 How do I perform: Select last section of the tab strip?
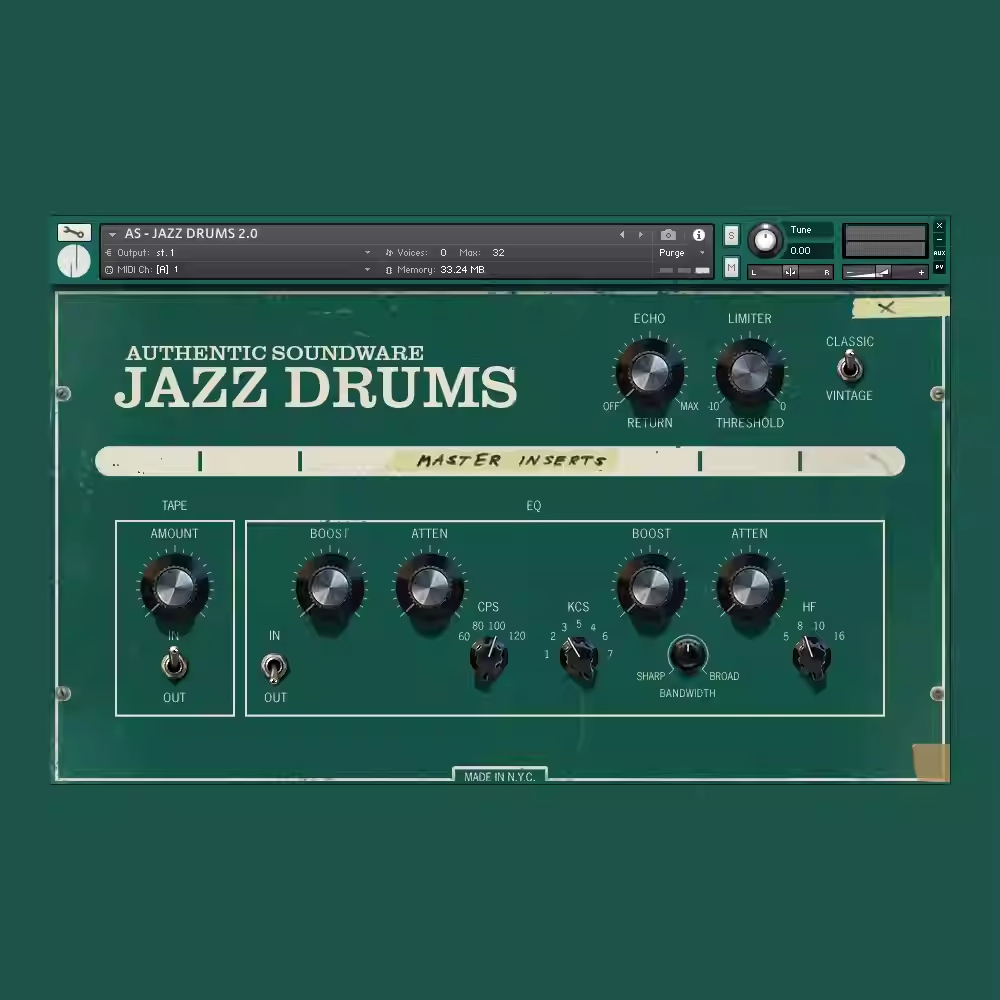coord(853,461)
